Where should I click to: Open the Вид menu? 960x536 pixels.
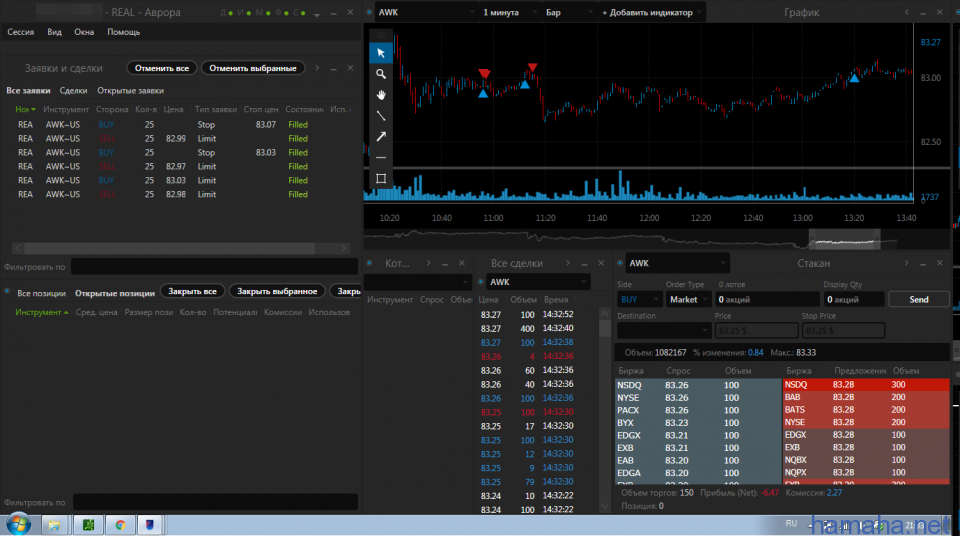tap(54, 32)
